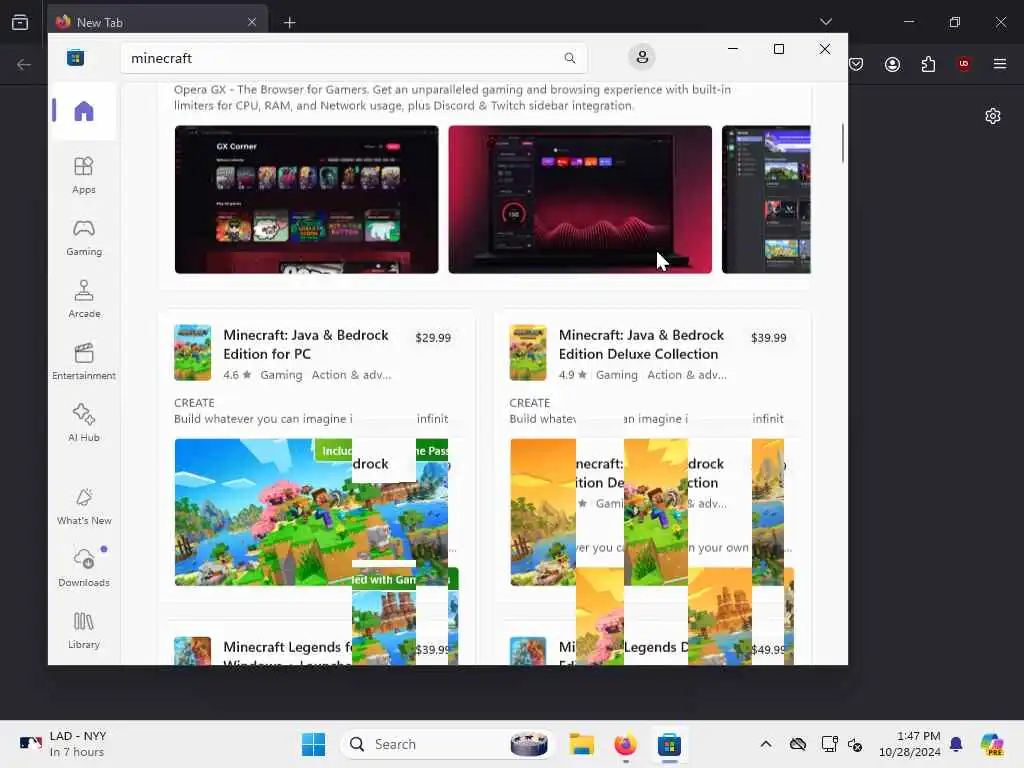Viewport: 1024px width, 768px height.
Task: Click the Microsoft Store taskbar icon
Action: (669, 744)
